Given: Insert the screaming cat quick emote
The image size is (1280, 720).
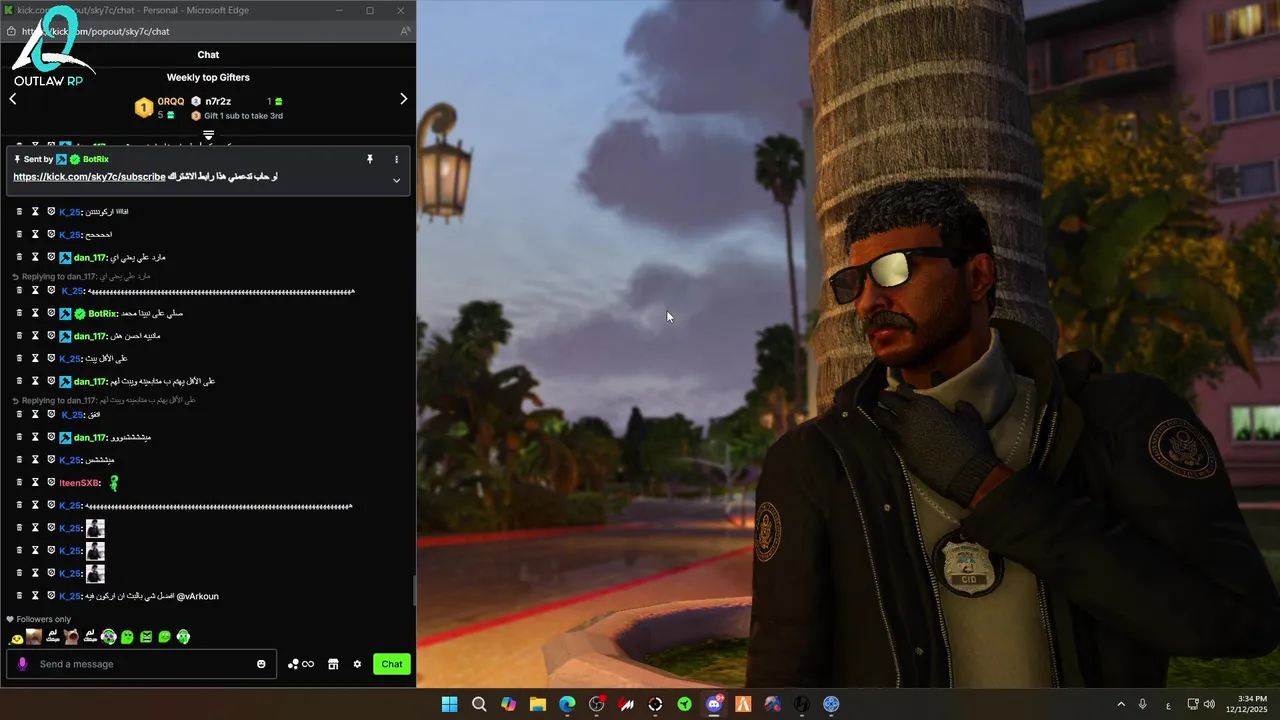Looking at the screenshot, I should (x=71, y=637).
